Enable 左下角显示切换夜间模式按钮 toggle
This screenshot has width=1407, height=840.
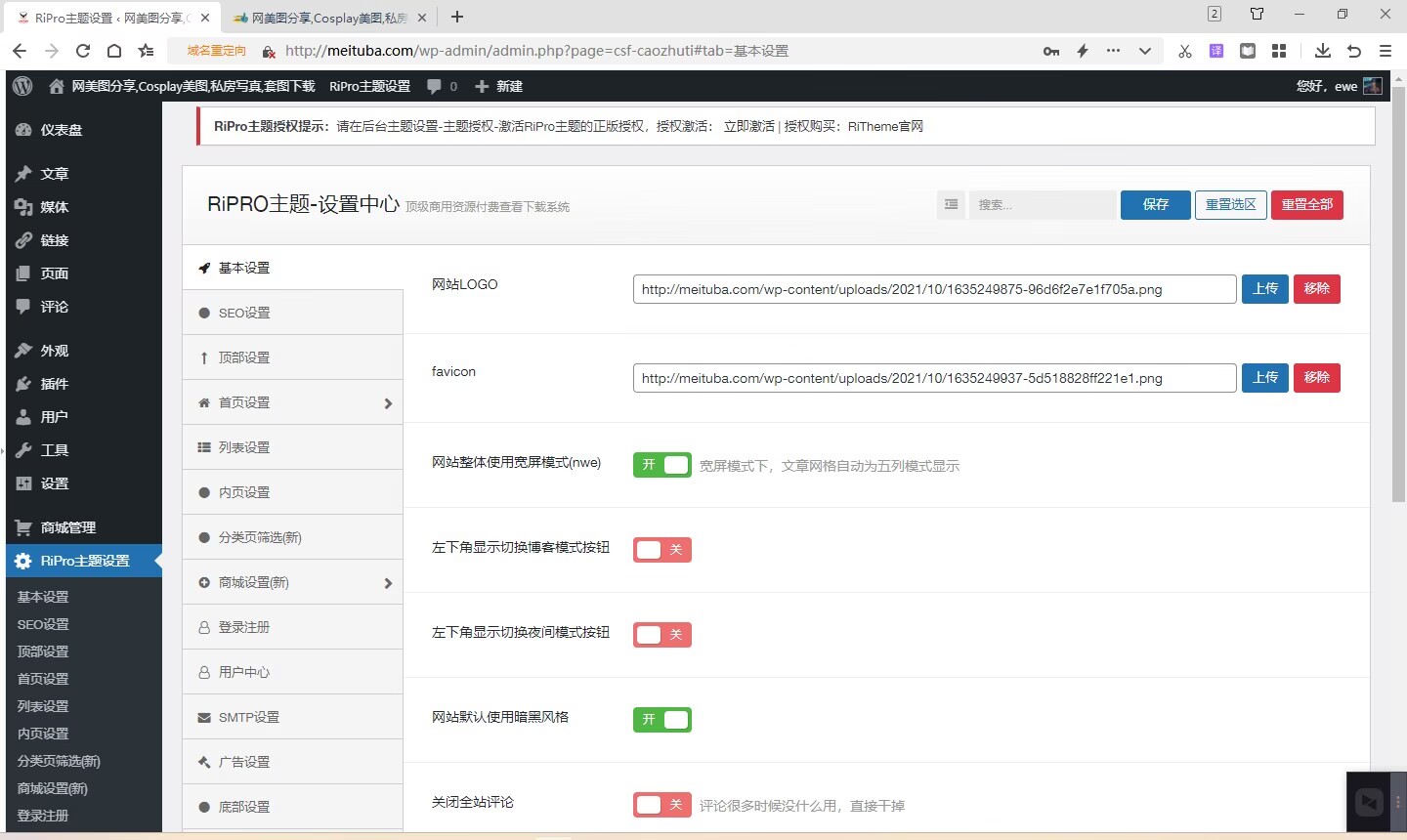pos(662,634)
